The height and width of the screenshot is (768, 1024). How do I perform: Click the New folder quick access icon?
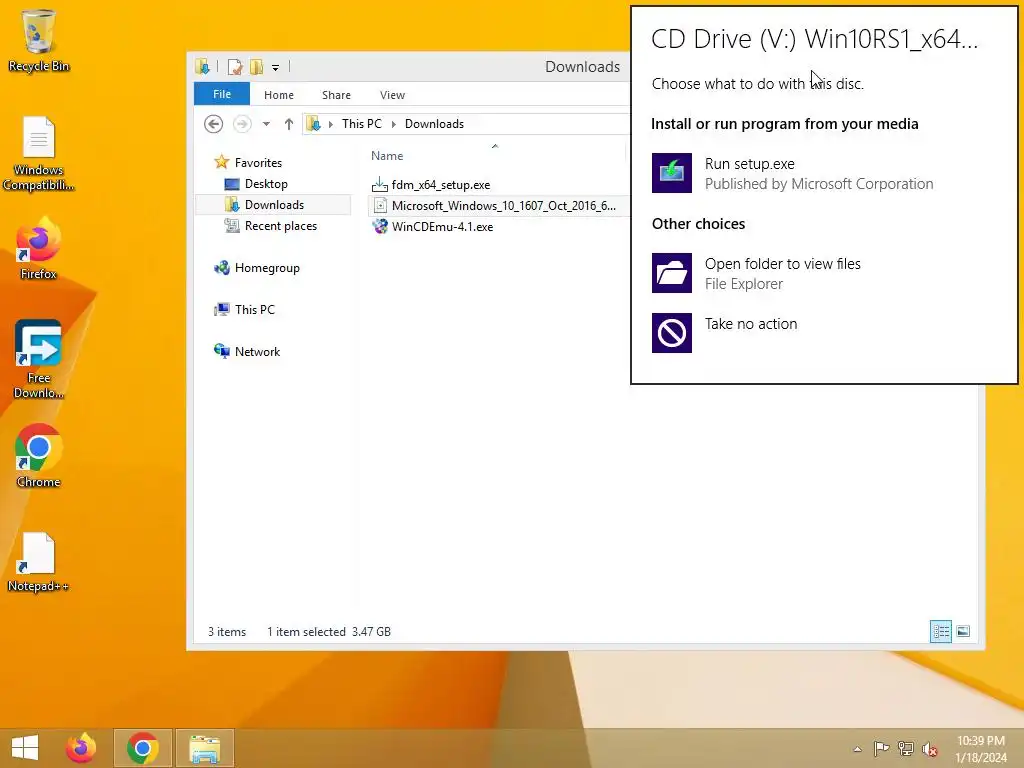tap(257, 67)
